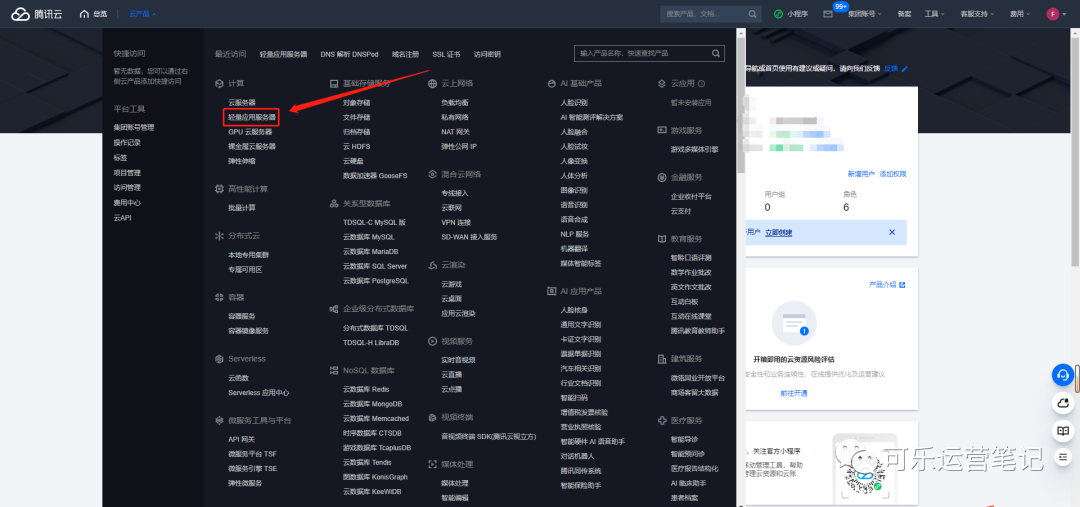Screen dimensions: 1080x507
Task: Click the 关系型数据库 category icon
Action: click(334, 203)
